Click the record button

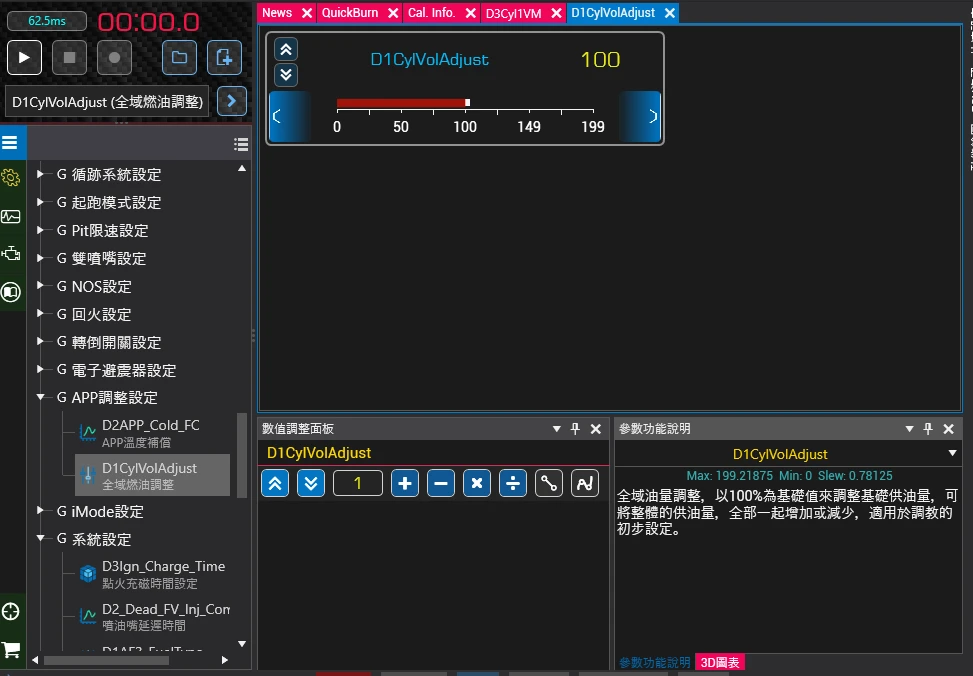114,58
